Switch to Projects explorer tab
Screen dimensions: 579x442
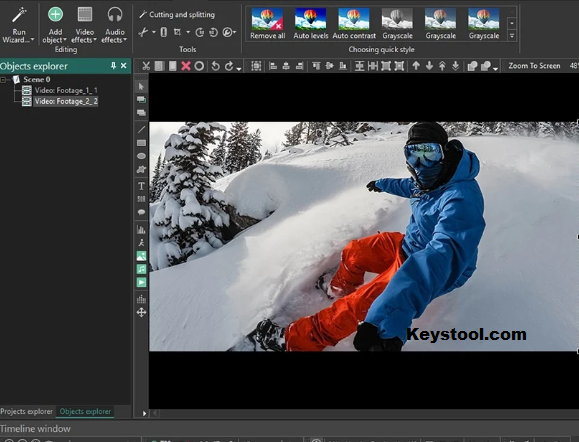pos(27,411)
